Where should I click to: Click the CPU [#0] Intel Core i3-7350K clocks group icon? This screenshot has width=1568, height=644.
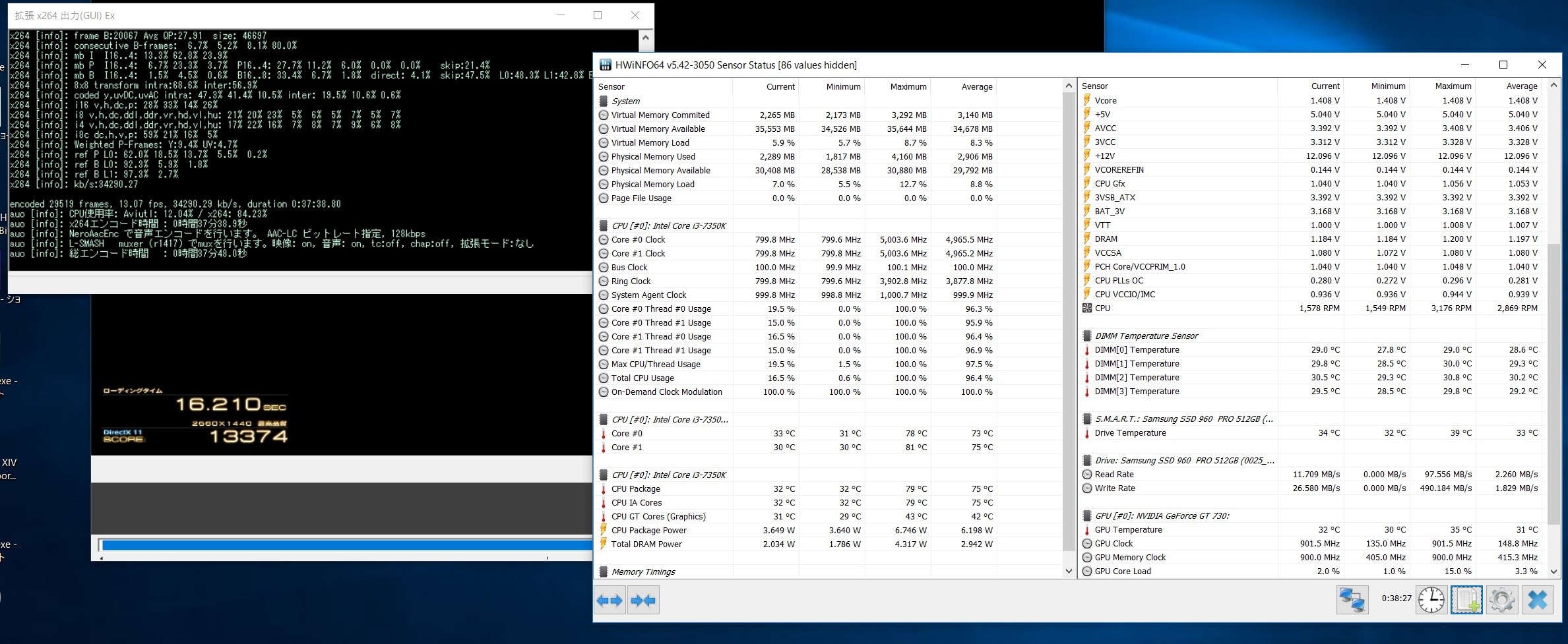pos(603,225)
